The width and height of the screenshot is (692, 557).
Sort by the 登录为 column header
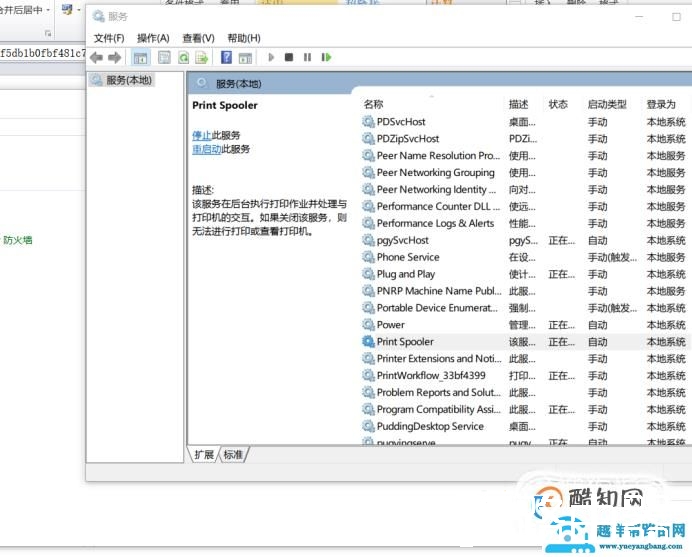tap(661, 104)
